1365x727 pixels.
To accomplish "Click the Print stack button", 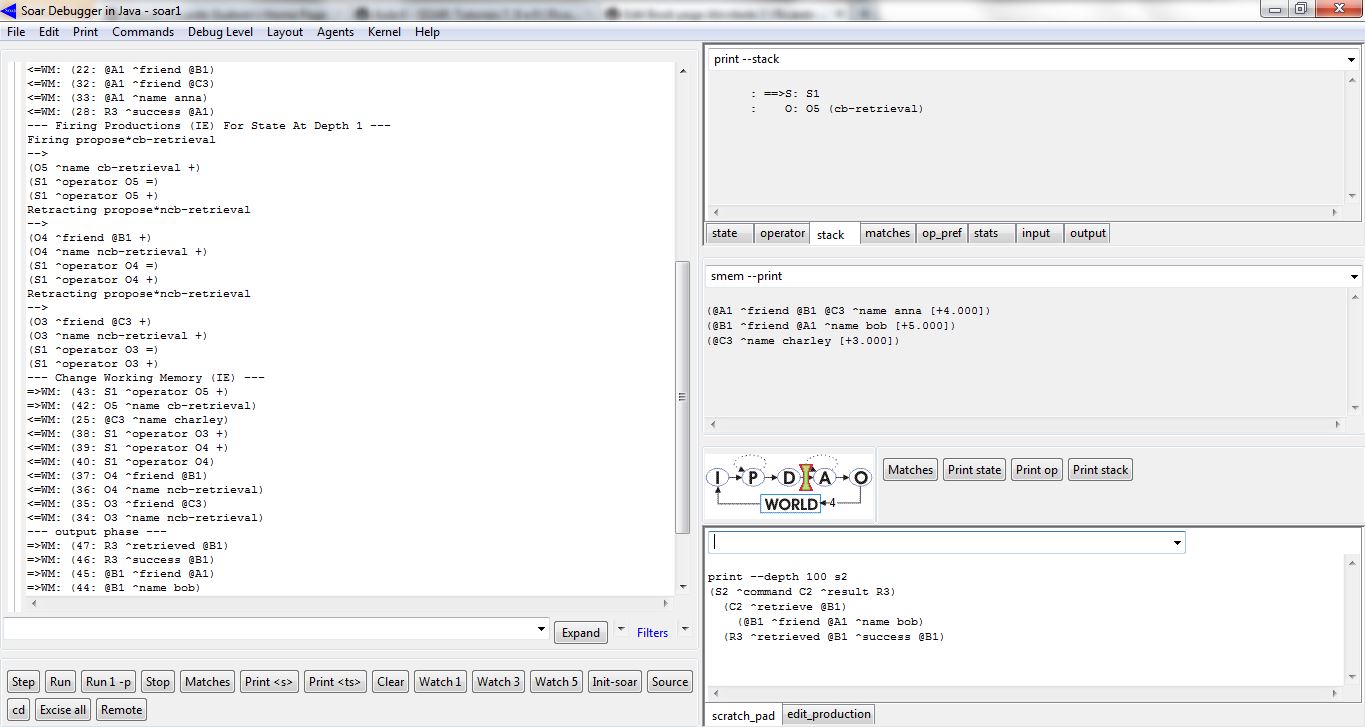I will coord(1100,470).
